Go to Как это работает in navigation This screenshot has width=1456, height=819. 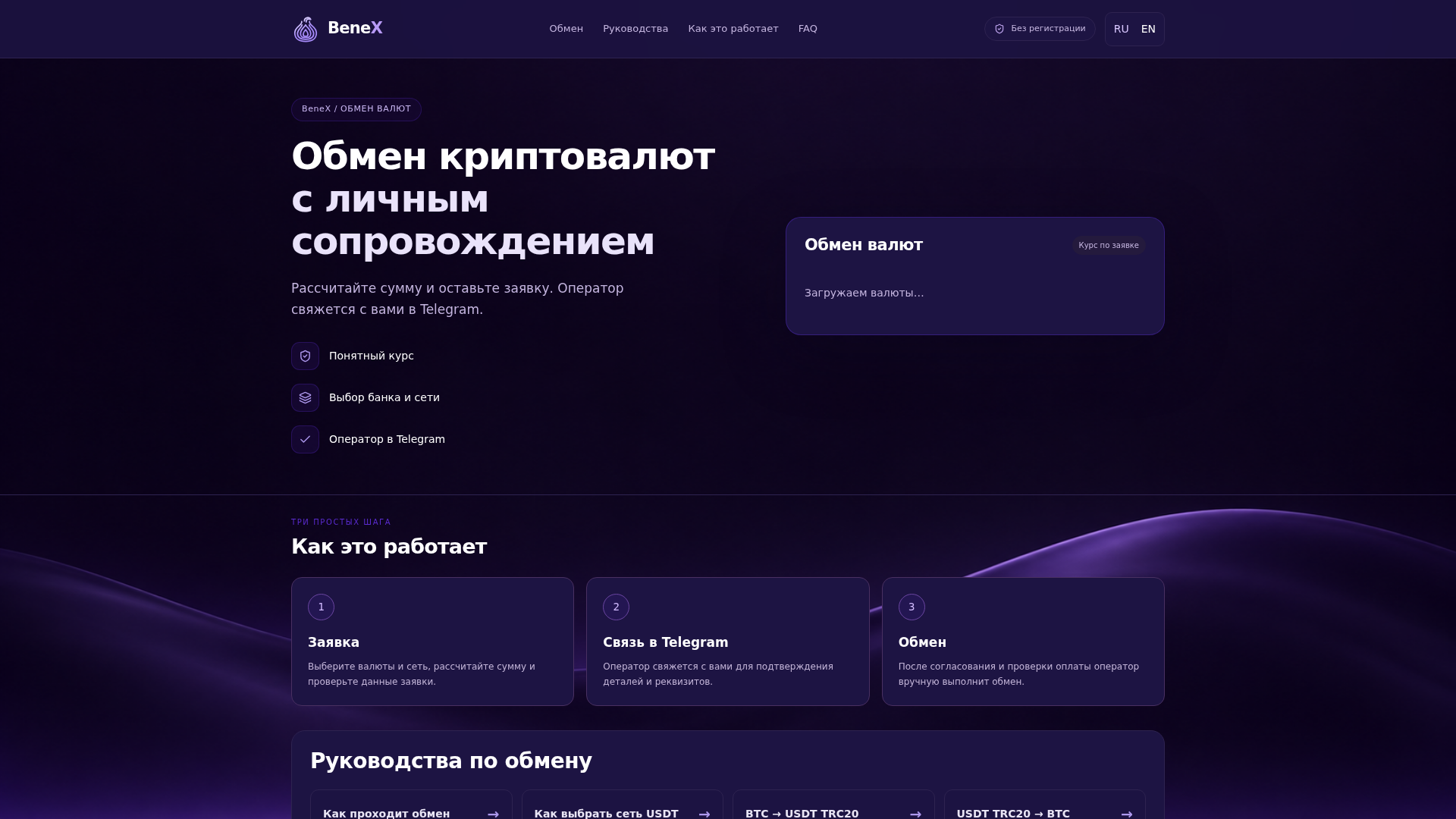tap(733, 29)
